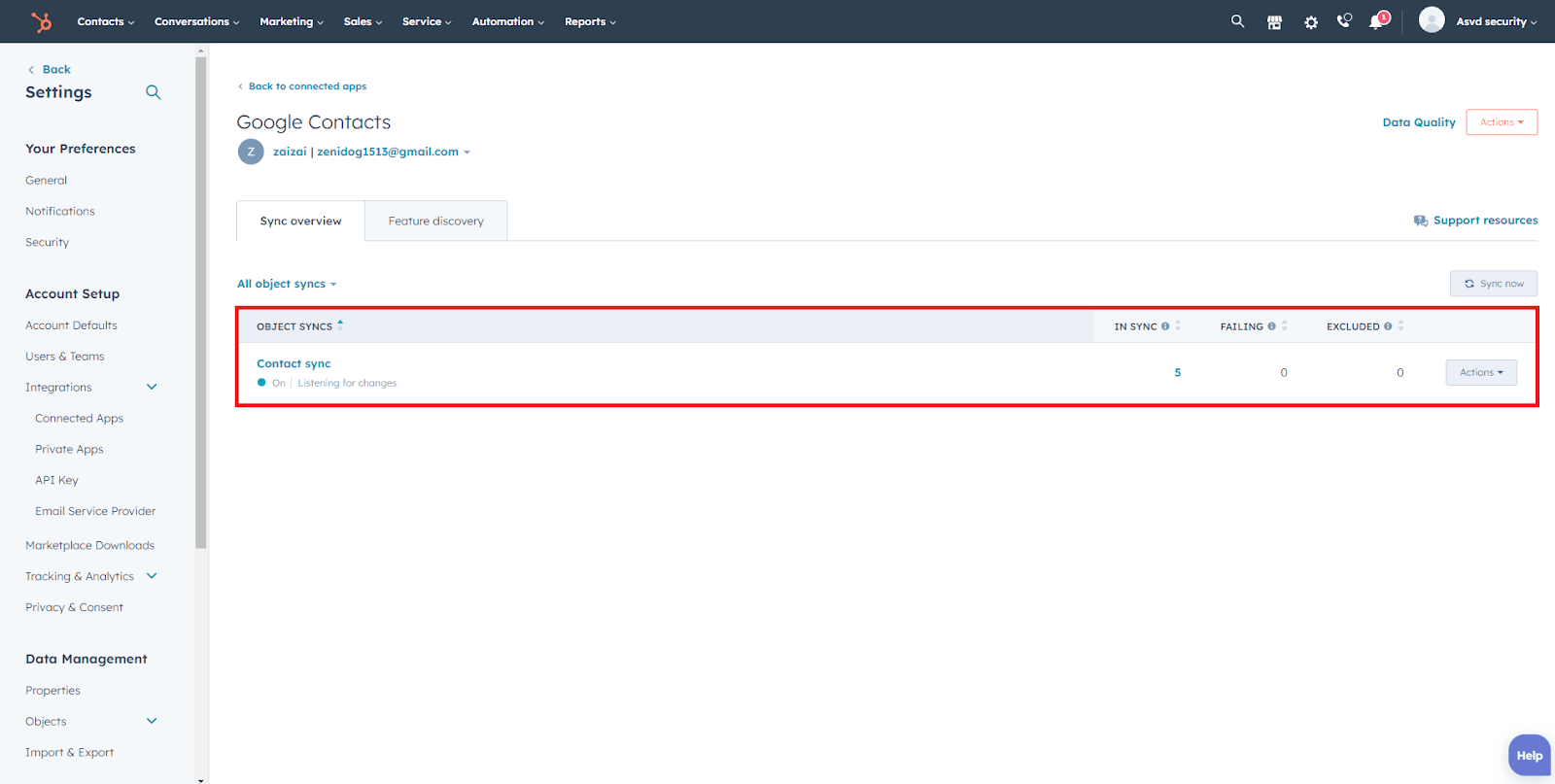Open Marketplace Downloads
This screenshot has width=1555, height=784.
89,546
